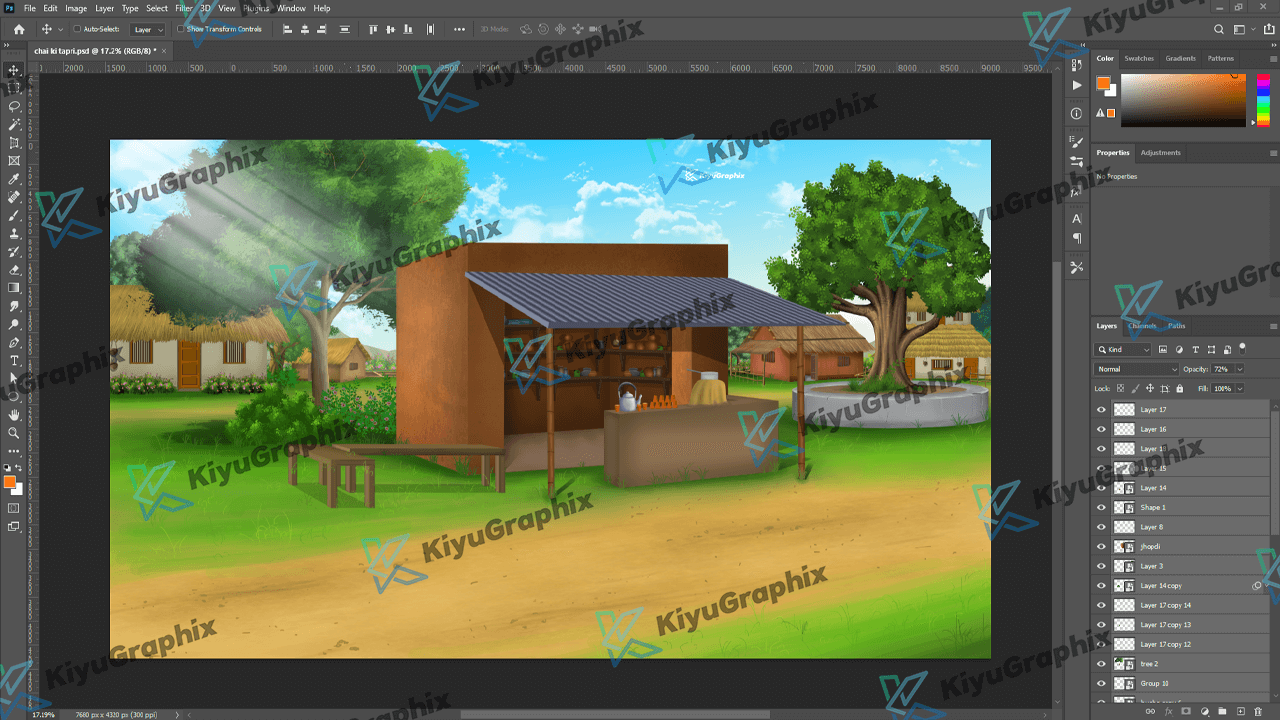Click the orange foreground color swatch in toolbar
Image resolution: width=1280 pixels, height=720 pixels.
coord(10,482)
